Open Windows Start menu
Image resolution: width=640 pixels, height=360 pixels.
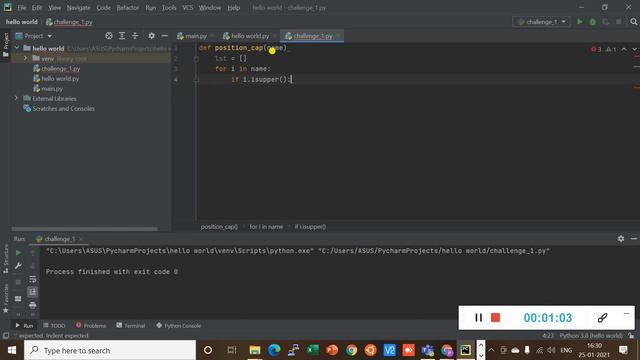click(x=12, y=350)
